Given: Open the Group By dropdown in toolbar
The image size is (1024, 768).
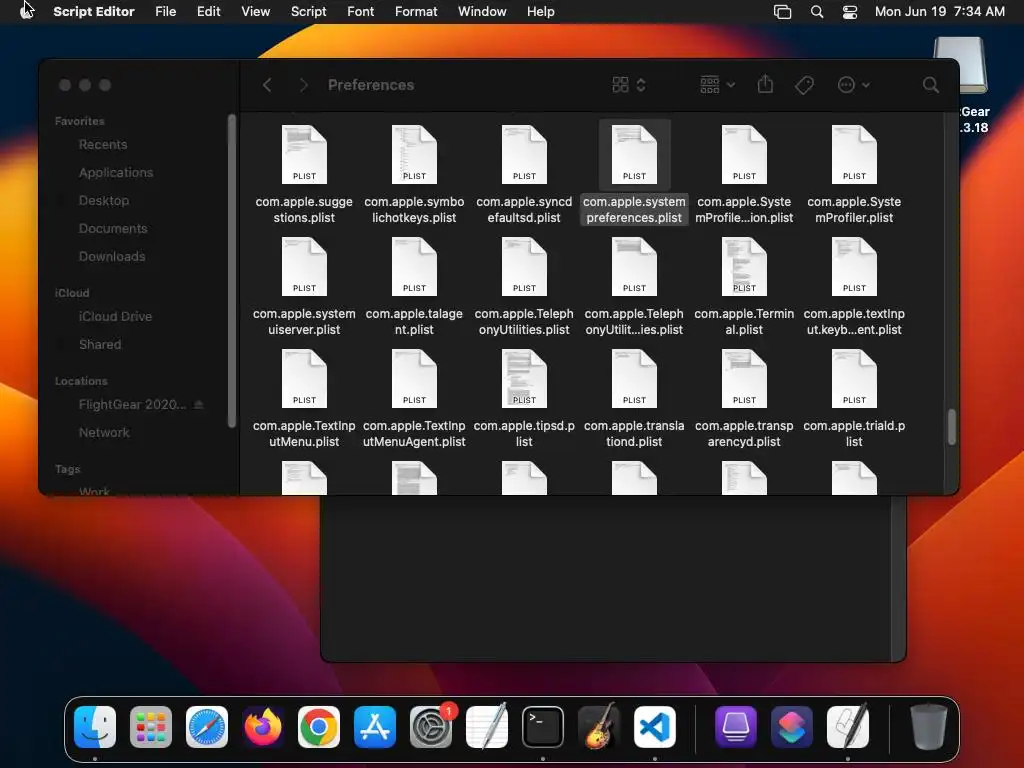Looking at the screenshot, I should tap(717, 84).
